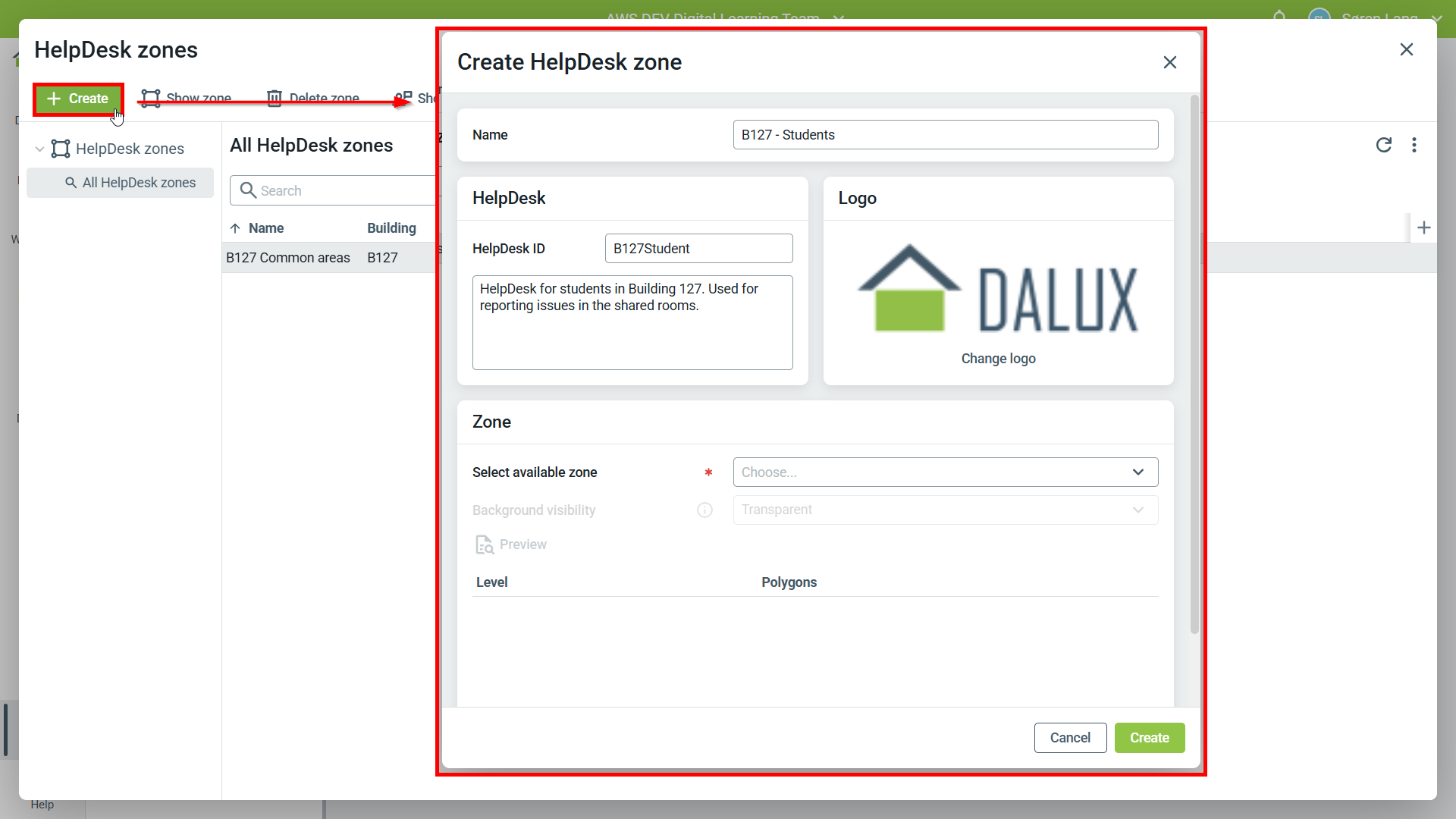The height and width of the screenshot is (819, 1456).
Task: Click the green Create button in toolbar
Action: point(78,99)
